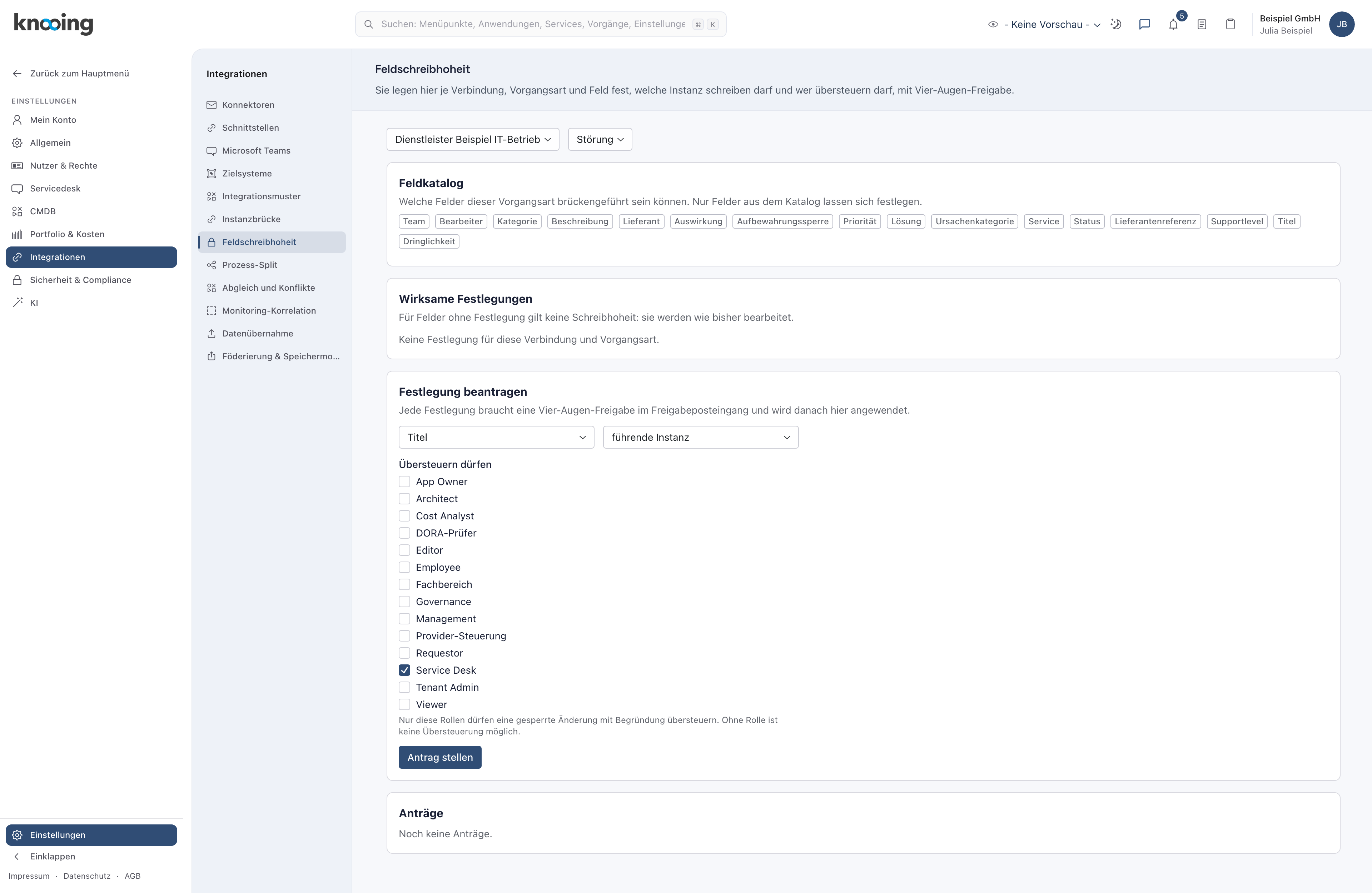Screen dimensions: 1372x893
Task: Click the CMDB sidebar icon
Action: [17, 211]
